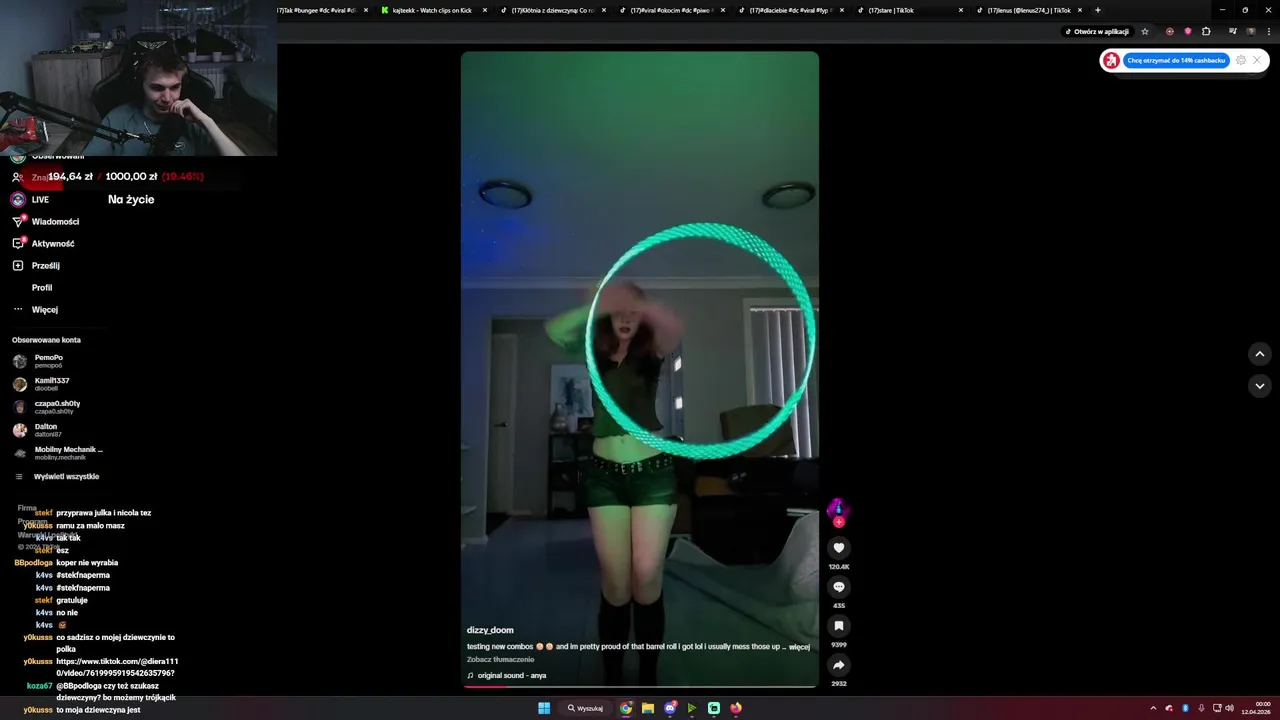Click the 'Na życie' goal label

click(x=131, y=199)
